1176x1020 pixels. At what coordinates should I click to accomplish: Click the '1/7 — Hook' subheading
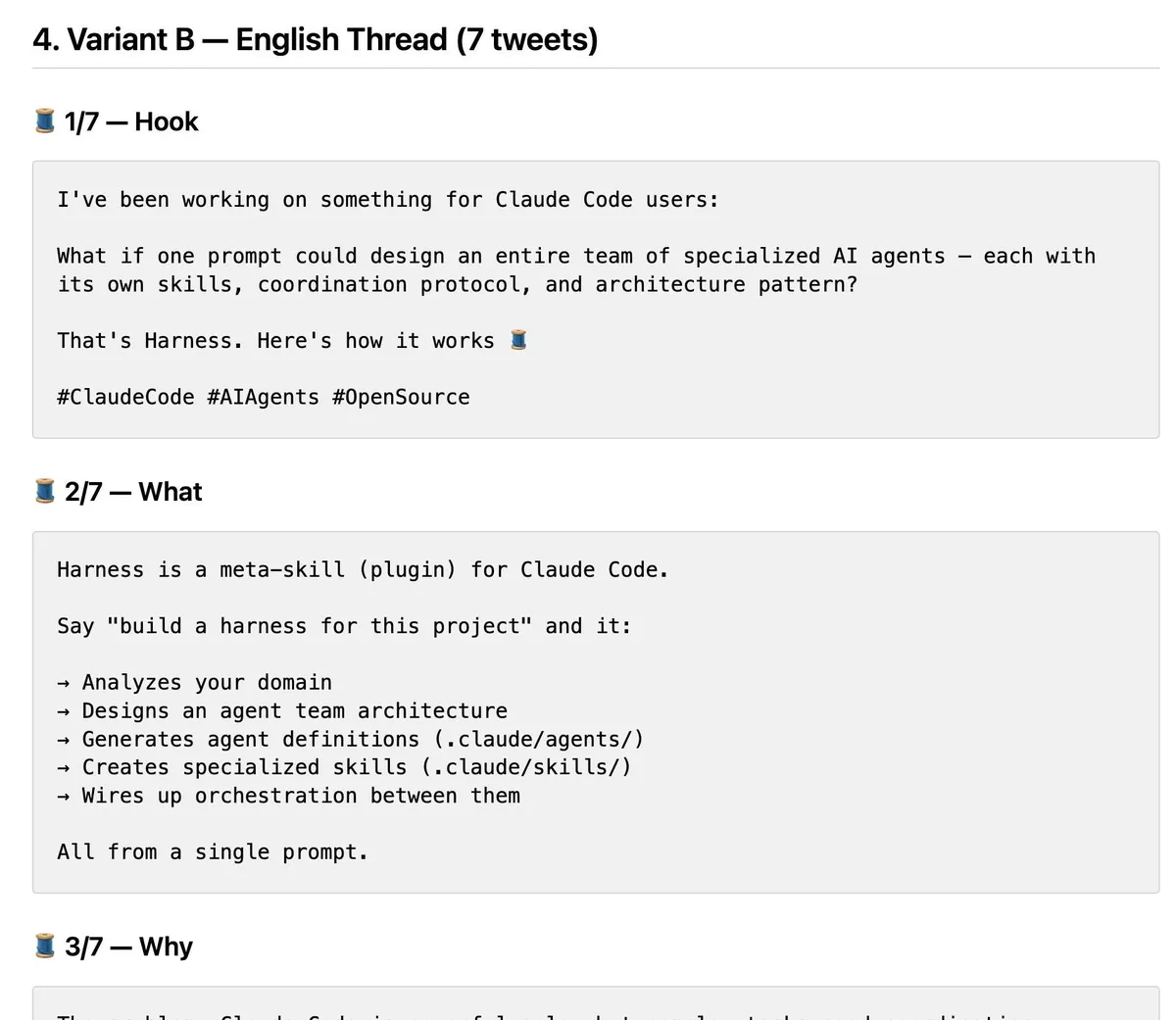pyautogui.click(x=131, y=121)
